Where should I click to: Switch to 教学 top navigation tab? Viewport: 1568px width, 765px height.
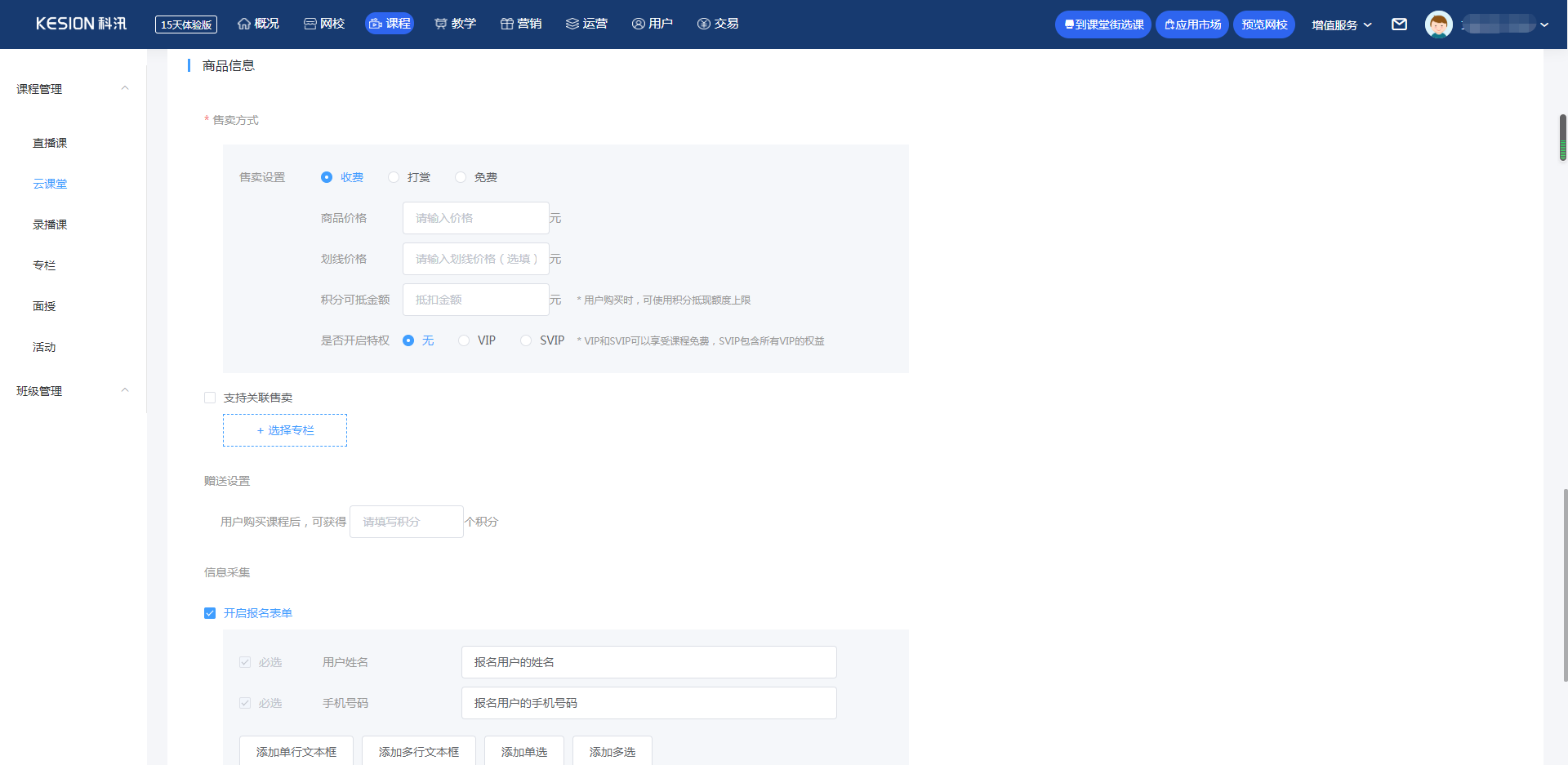456,24
